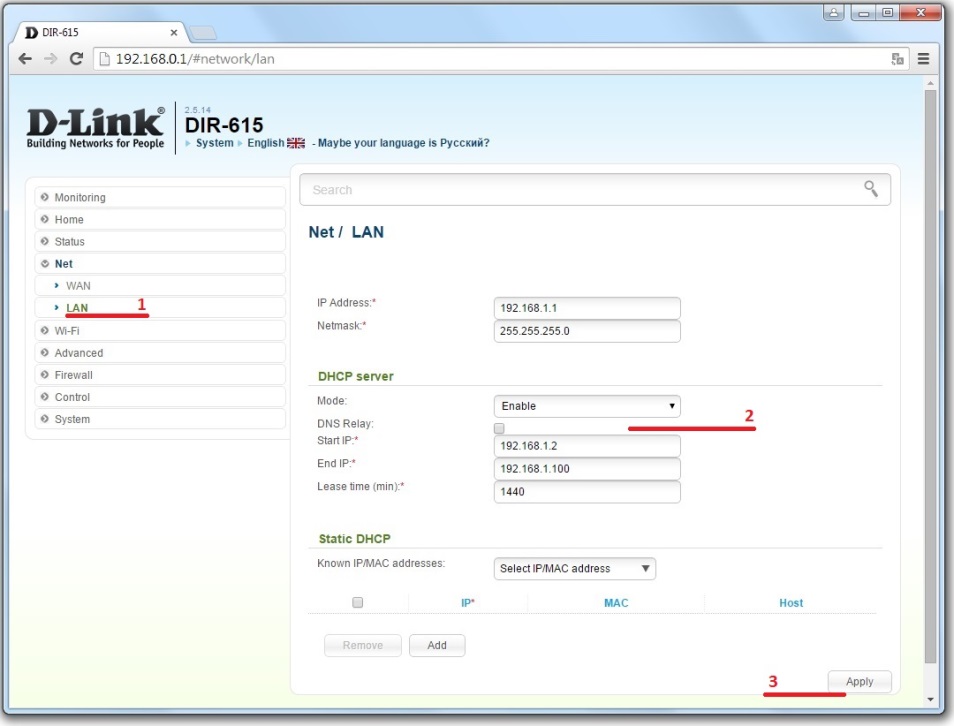Click the Remove button

click(x=363, y=645)
